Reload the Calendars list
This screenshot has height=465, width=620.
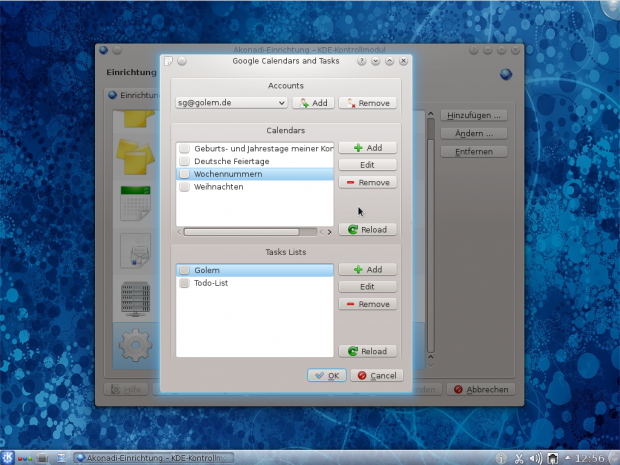pos(367,230)
